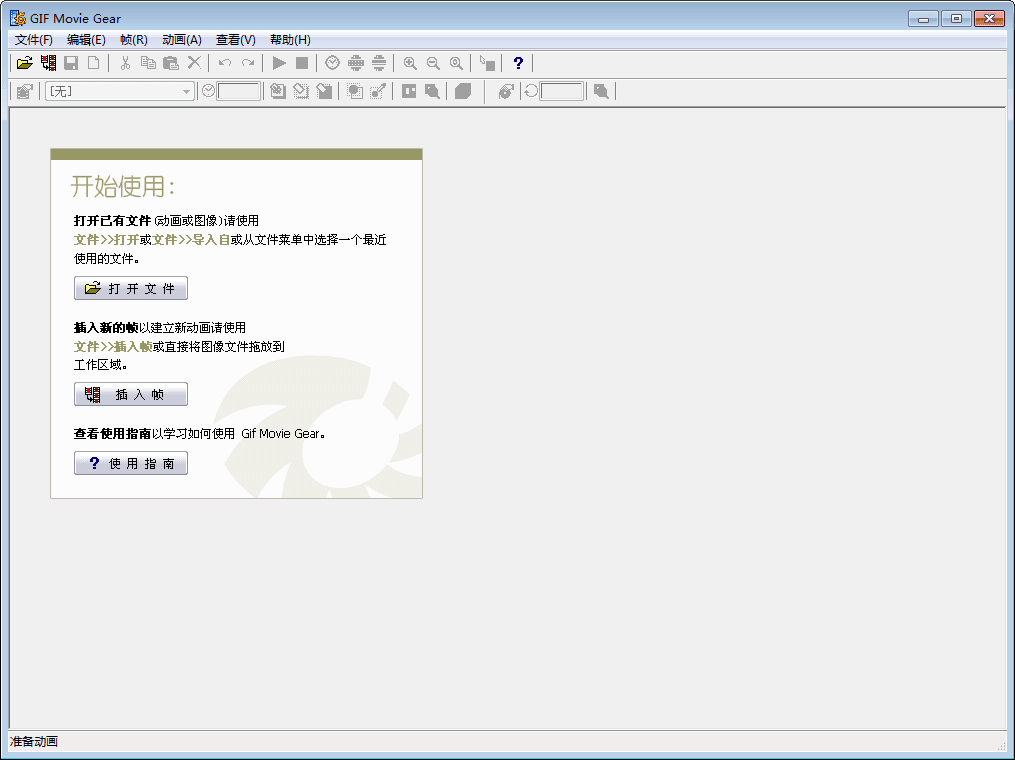Screen dimensions: 1015x760
Task: Open the 帧(R) menu
Action: coord(133,40)
